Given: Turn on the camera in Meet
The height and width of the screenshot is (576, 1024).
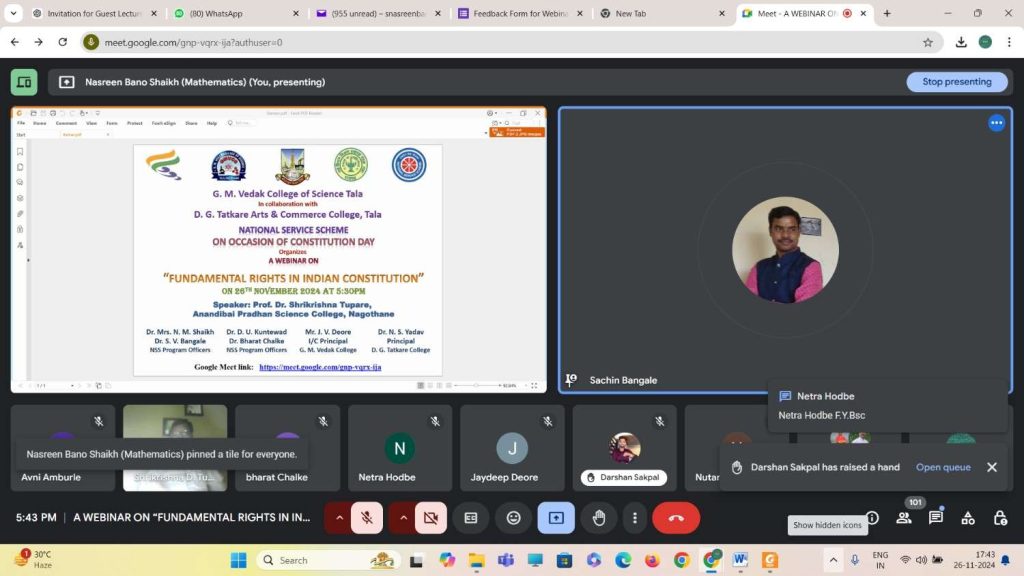Looking at the screenshot, I should pyautogui.click(x=431, y=518).
